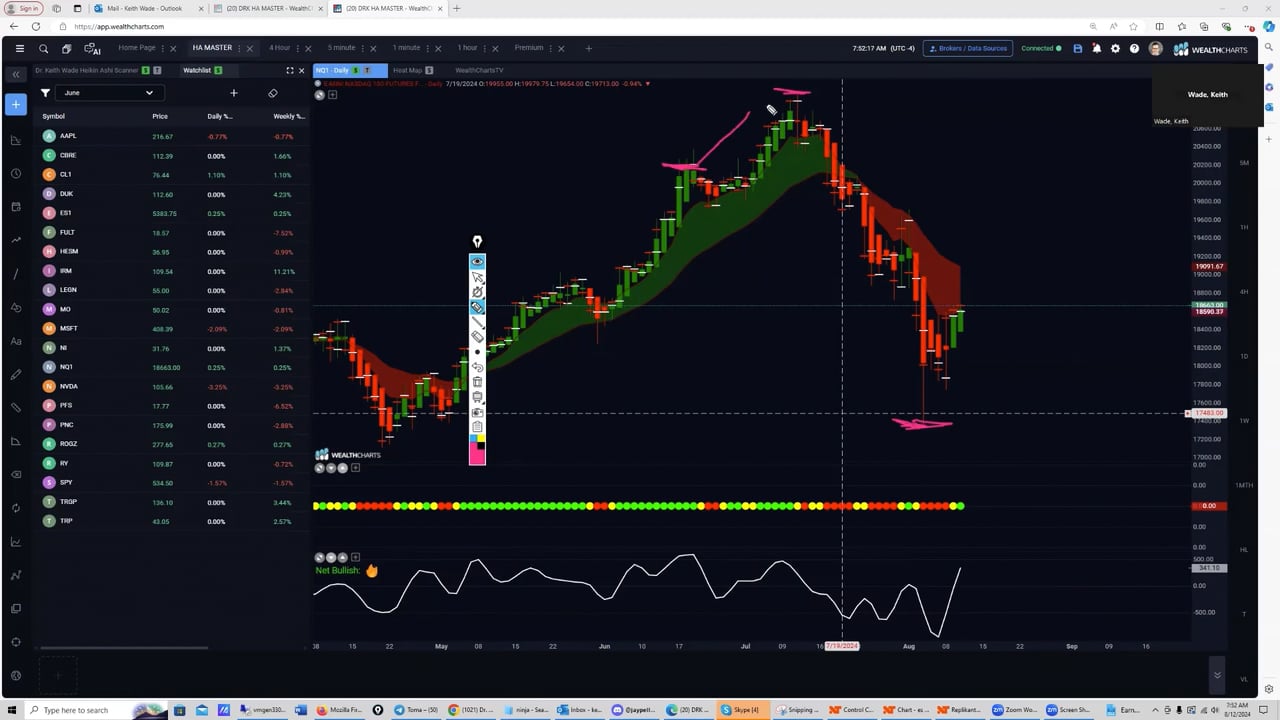Switch to the 5 minute workspace tab
Viewport: 1280px width, 720px height.
[341, 48]
